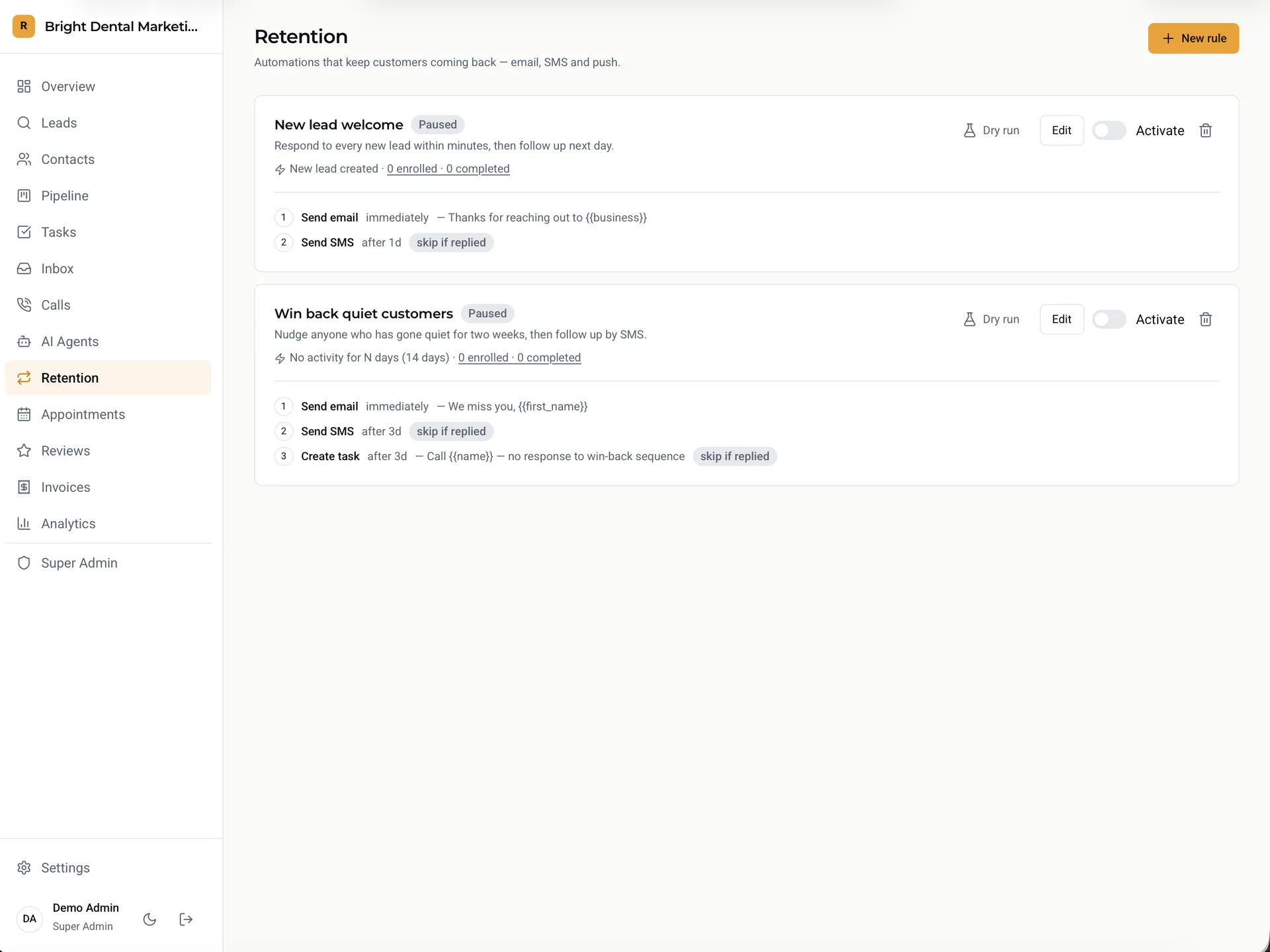Click the AI Agents robot icon
The image size is (1270, 952).
[x=24, y=341]
